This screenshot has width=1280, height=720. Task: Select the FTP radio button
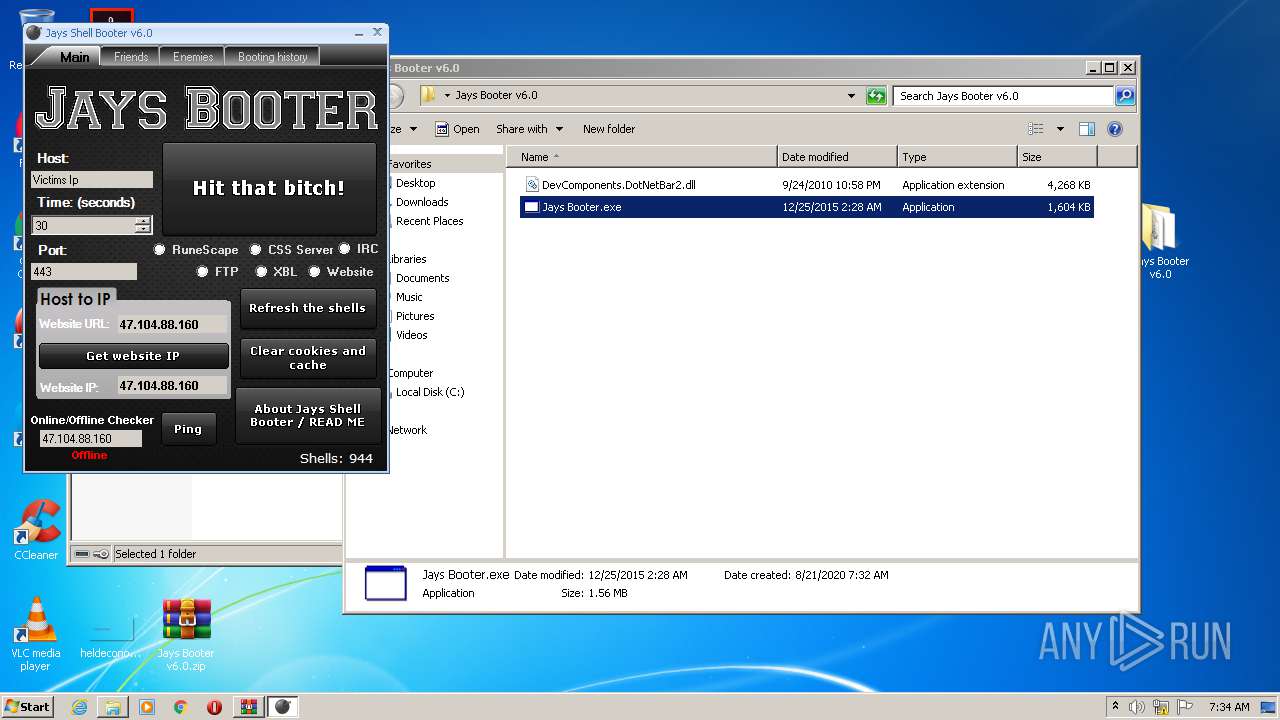[202, 271]
